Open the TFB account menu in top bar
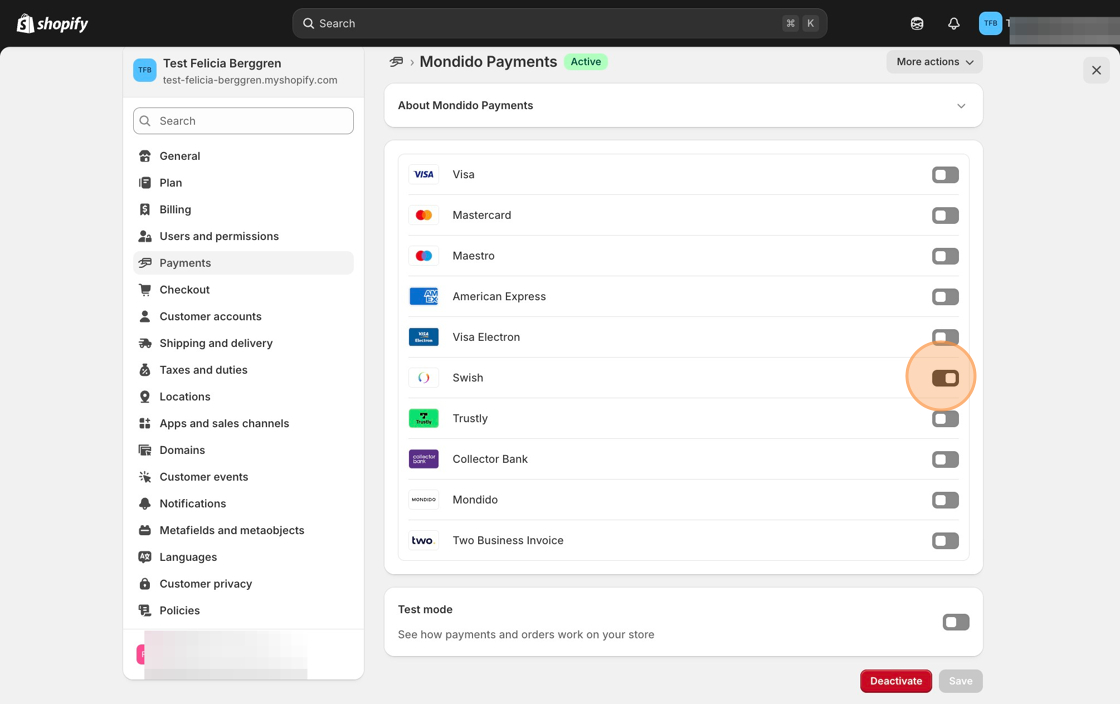Image resolution: width=1120 pixels, height=704 pixels. (x=990, y=24)
